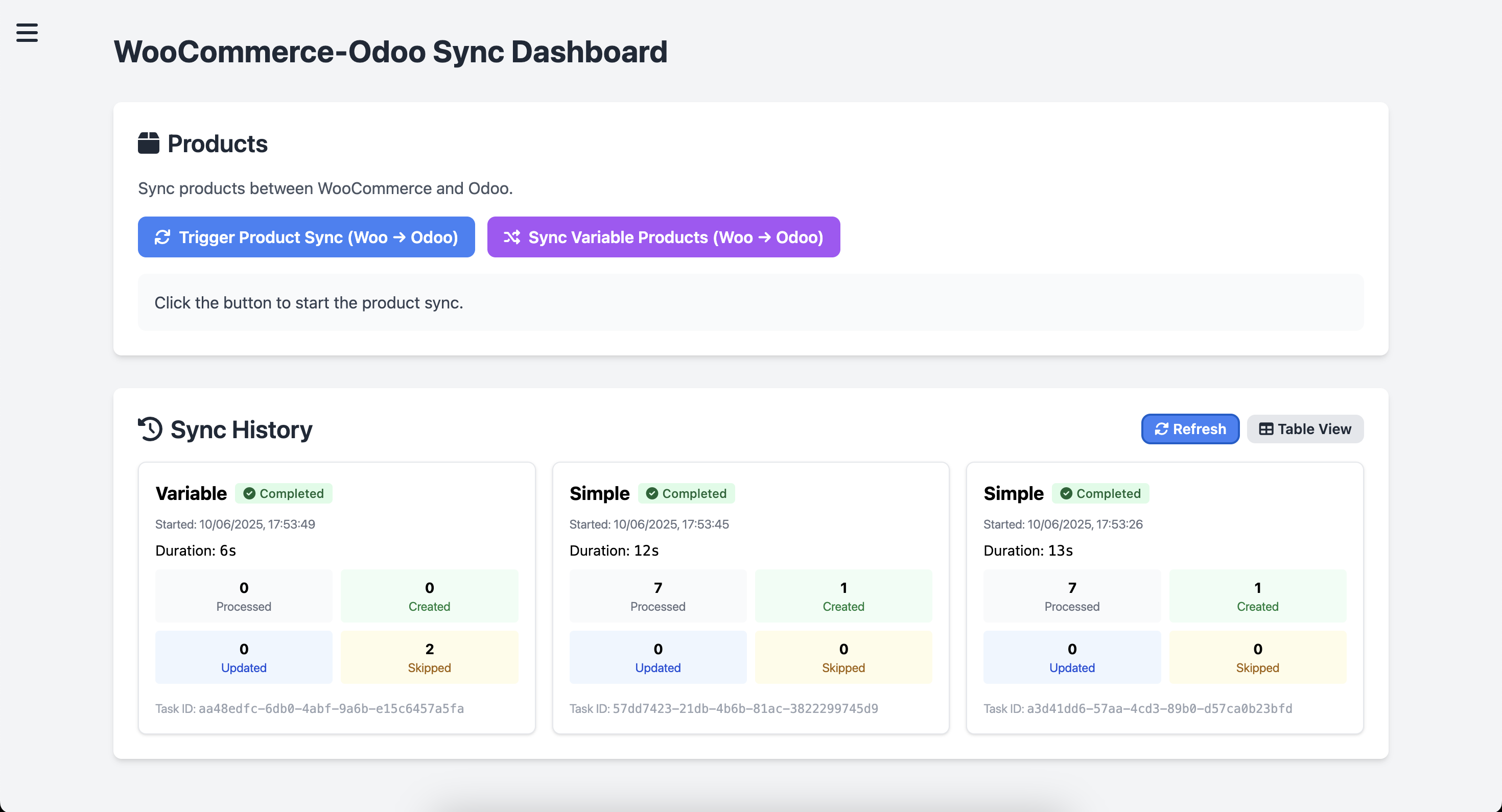Click the Completed badge on Variable card

coord(284,493)
